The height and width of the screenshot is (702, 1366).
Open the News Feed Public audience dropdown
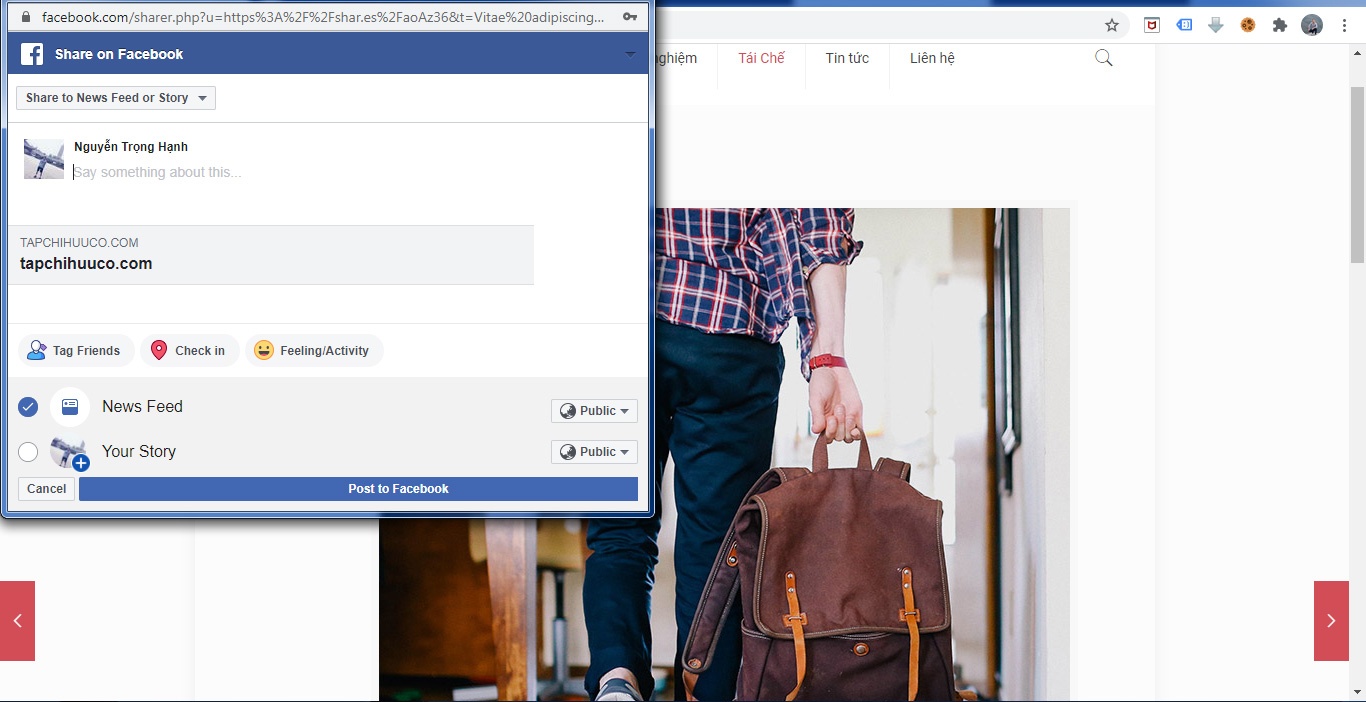594,411
